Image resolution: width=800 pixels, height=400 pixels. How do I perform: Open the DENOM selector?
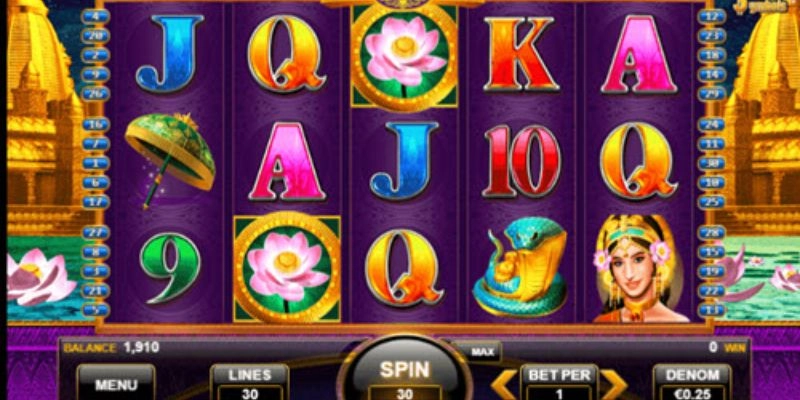point(692,383)
